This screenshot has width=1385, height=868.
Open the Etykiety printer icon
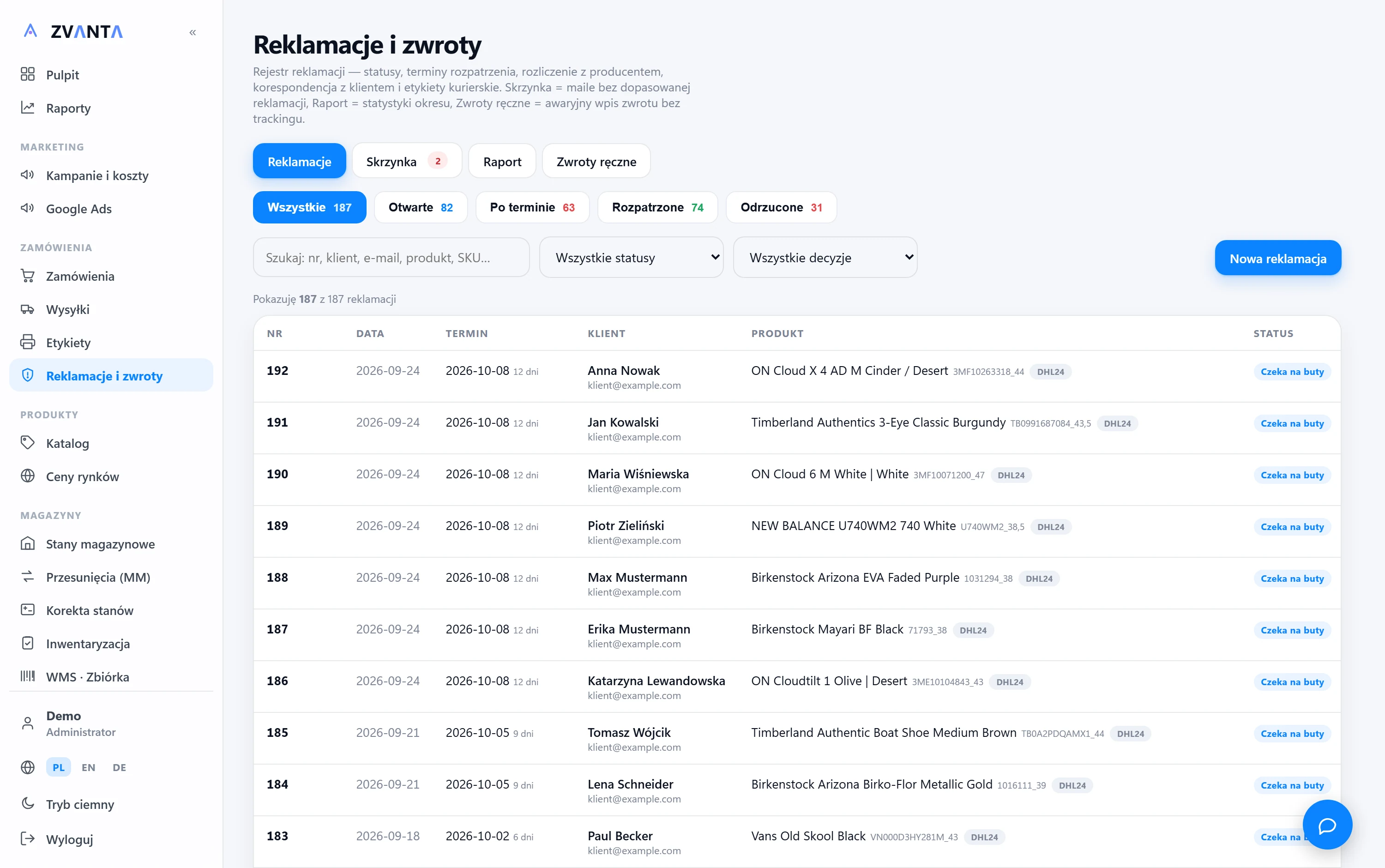28,342
